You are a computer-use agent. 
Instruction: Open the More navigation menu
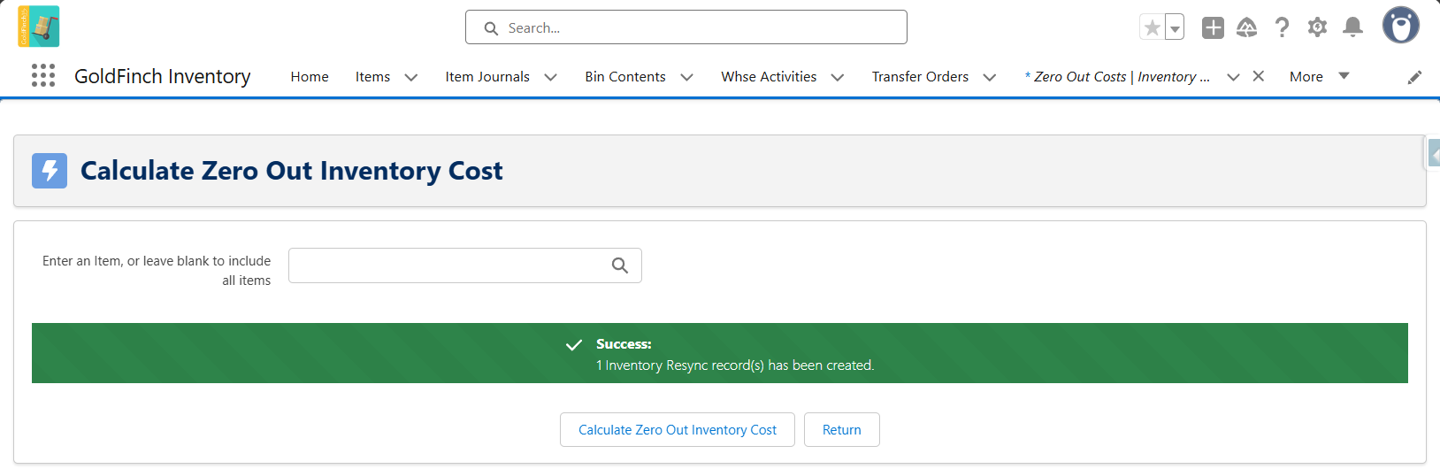coord(1319,77)
